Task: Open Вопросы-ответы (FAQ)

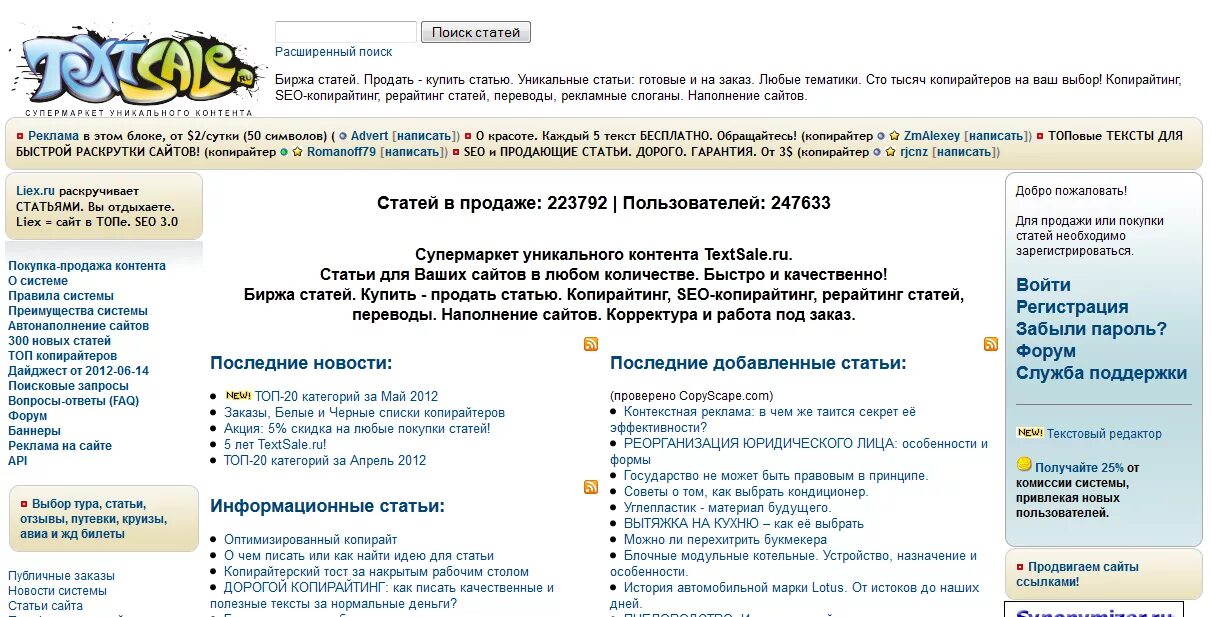Action: (x=74, y=401)
